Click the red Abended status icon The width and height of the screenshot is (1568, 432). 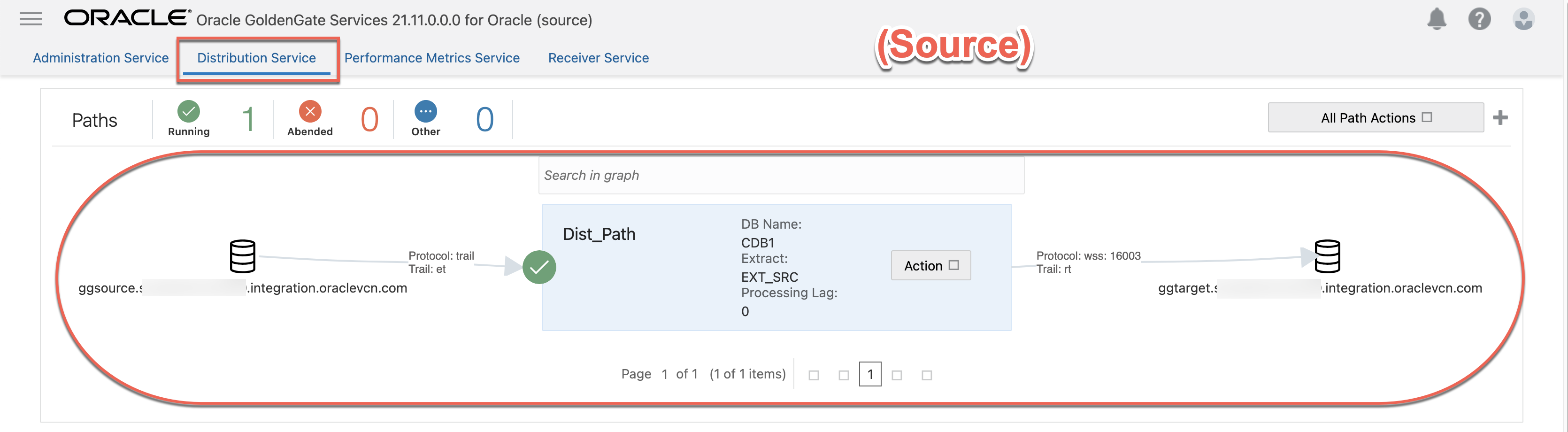pos(310,112)
